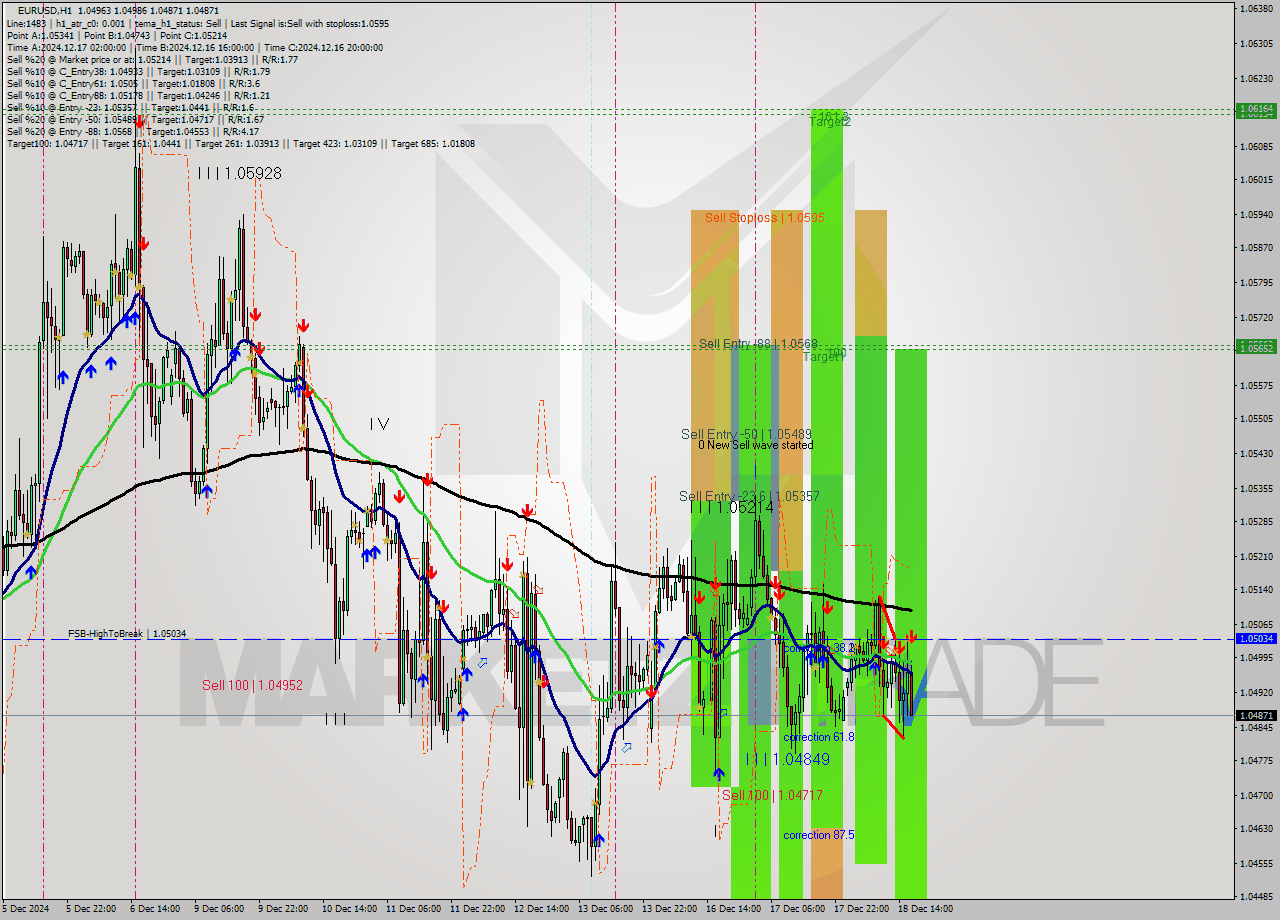Image resolution: width=1280 pixels, height=920 pixels.
Task: Click 1.05505 on the price axis
Action: pyautogui.click(x=1256, y=419)
